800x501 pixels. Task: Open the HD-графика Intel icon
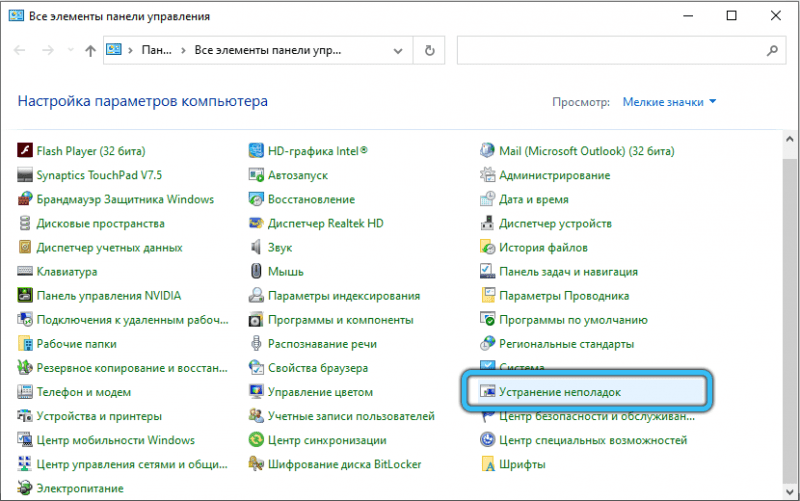pyautogui.click(x=256, y=151)
